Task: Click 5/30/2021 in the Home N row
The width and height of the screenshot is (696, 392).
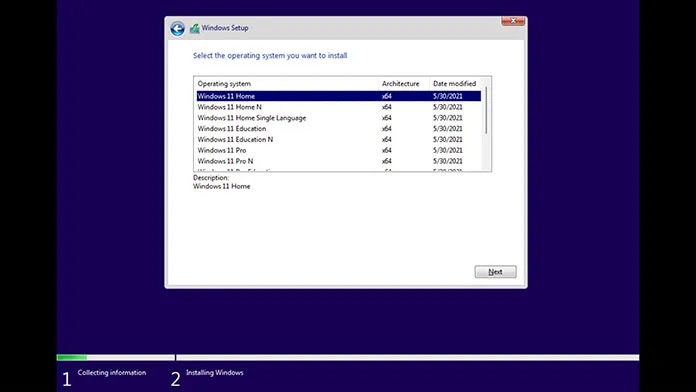Action: [x=447, y=107]
